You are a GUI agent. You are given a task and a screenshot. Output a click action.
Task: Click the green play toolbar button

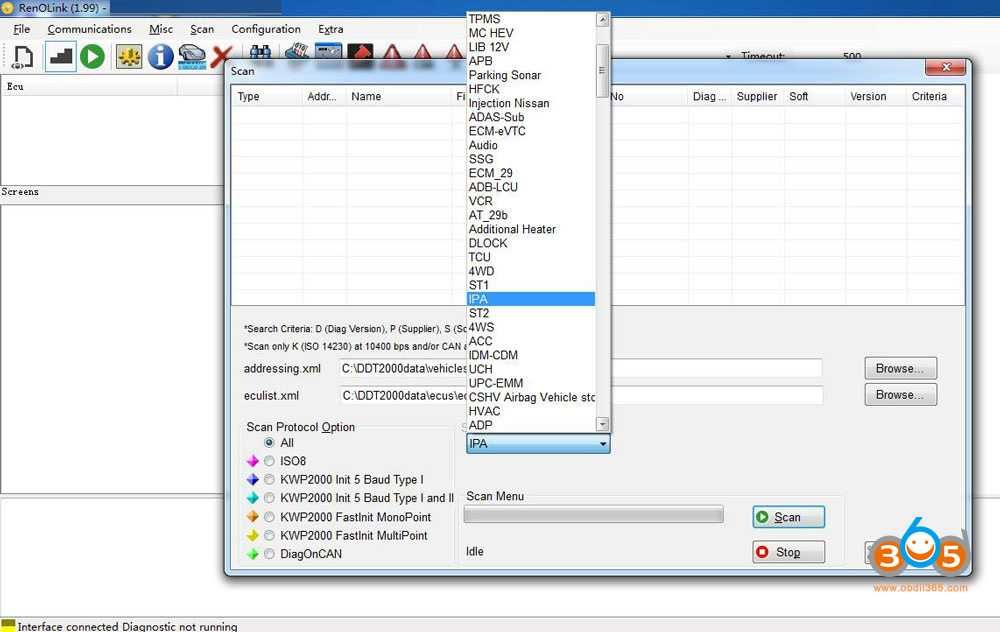click(93, 56)
